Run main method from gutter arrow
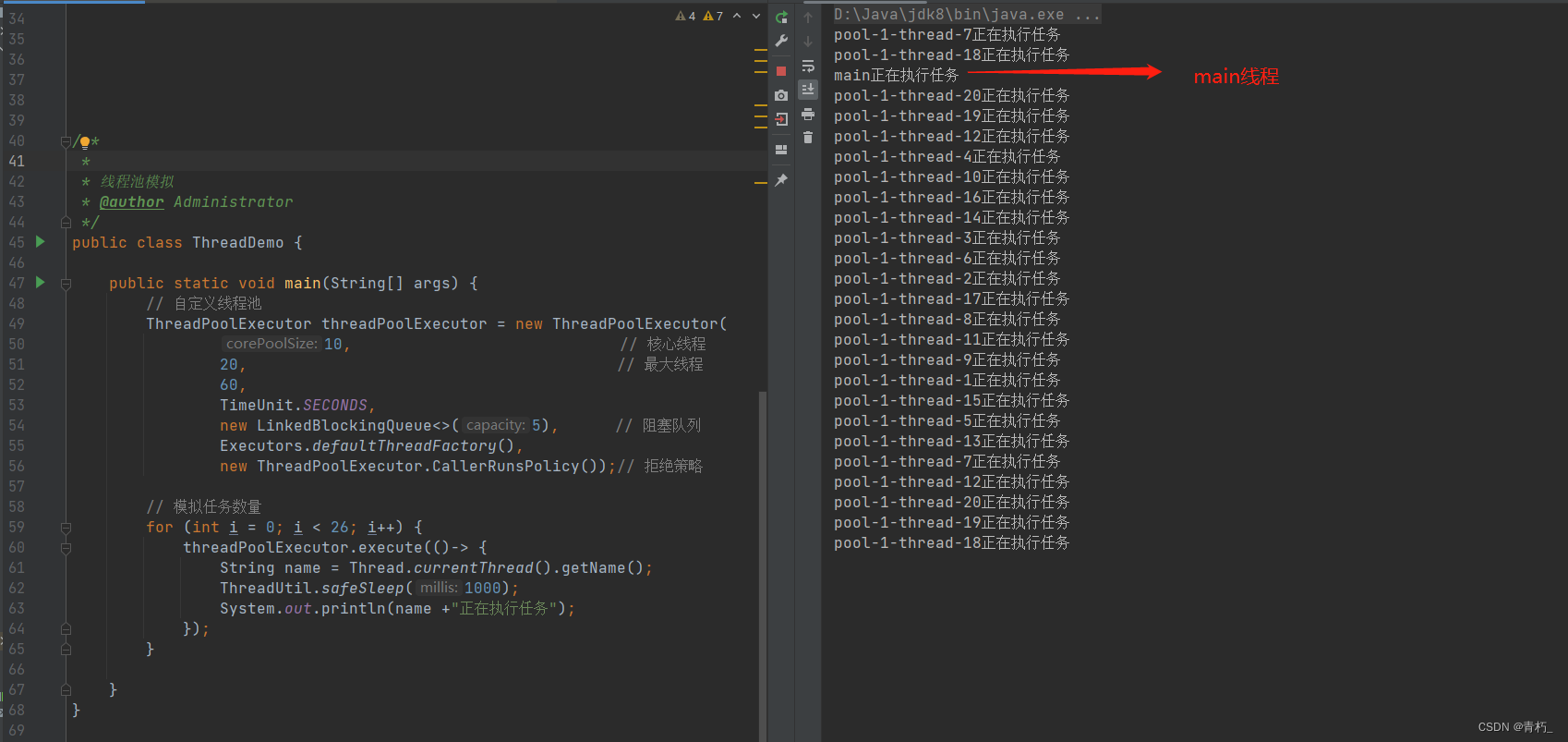The width and height of the screenshot is (1568, 742). [x=40, y=283]
